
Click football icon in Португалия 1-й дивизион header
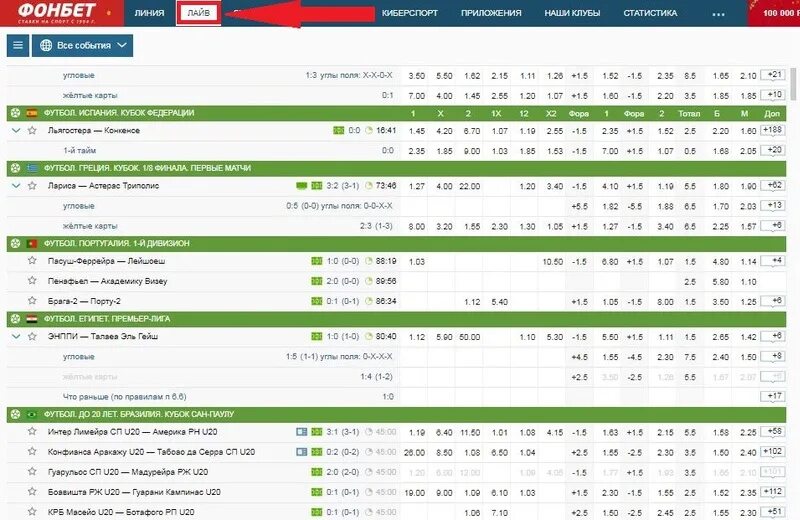tap(15, 243)
